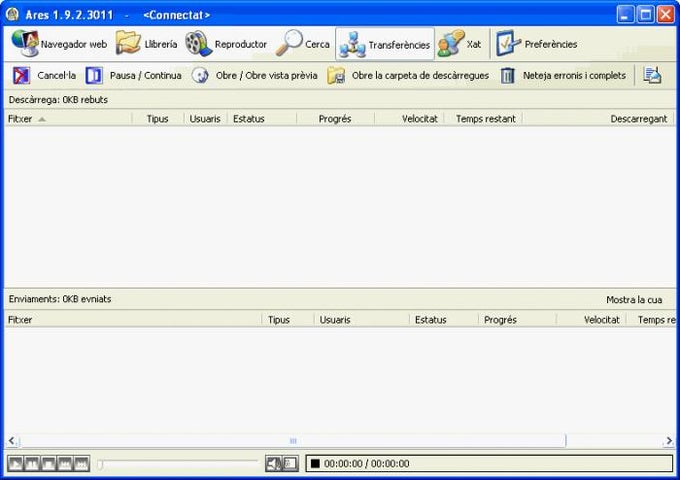Screen dimensions: 680x480
Task: Click the Pausa / Continua pause icon
Action: [x=94, y=75]
